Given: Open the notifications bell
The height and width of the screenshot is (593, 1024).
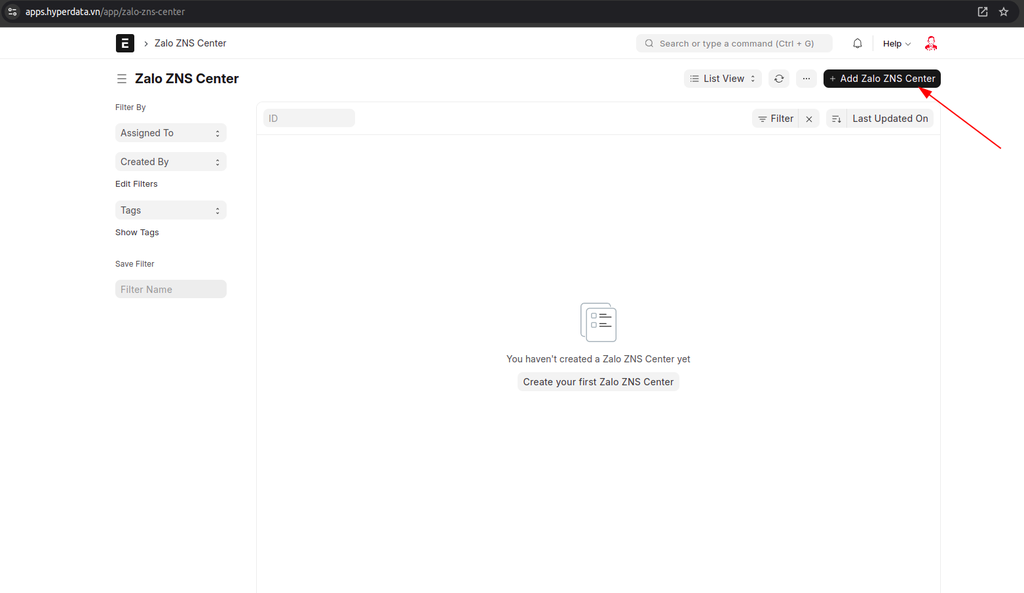Looking at the screenshot, I should click(857, 44).
